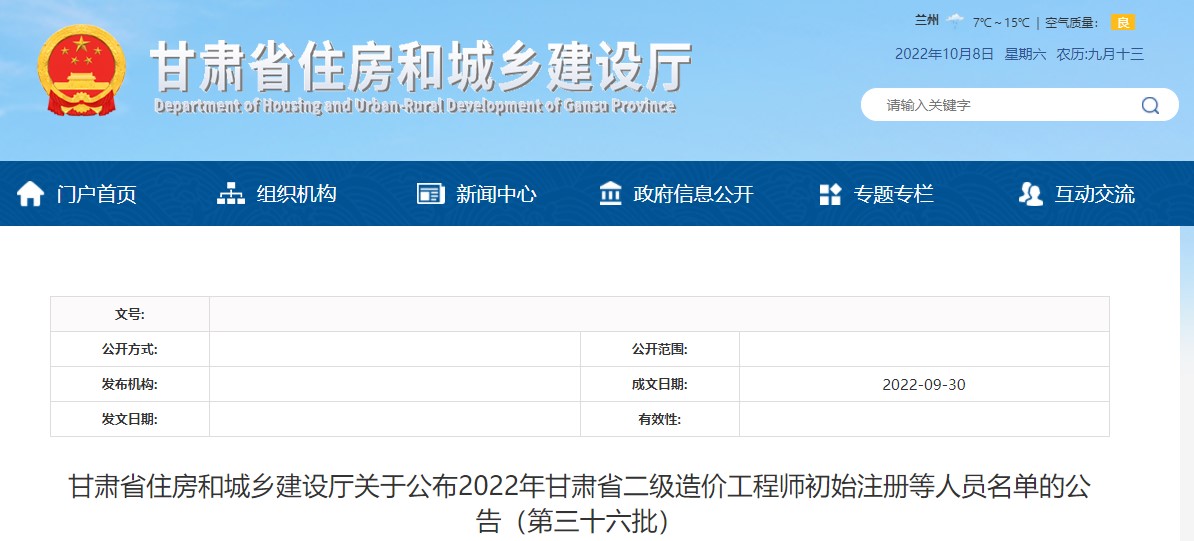Click the 2022-09-30 date in table
Image resolution: width=1194 pixels, height=541 pixels.
coord(924,385)
